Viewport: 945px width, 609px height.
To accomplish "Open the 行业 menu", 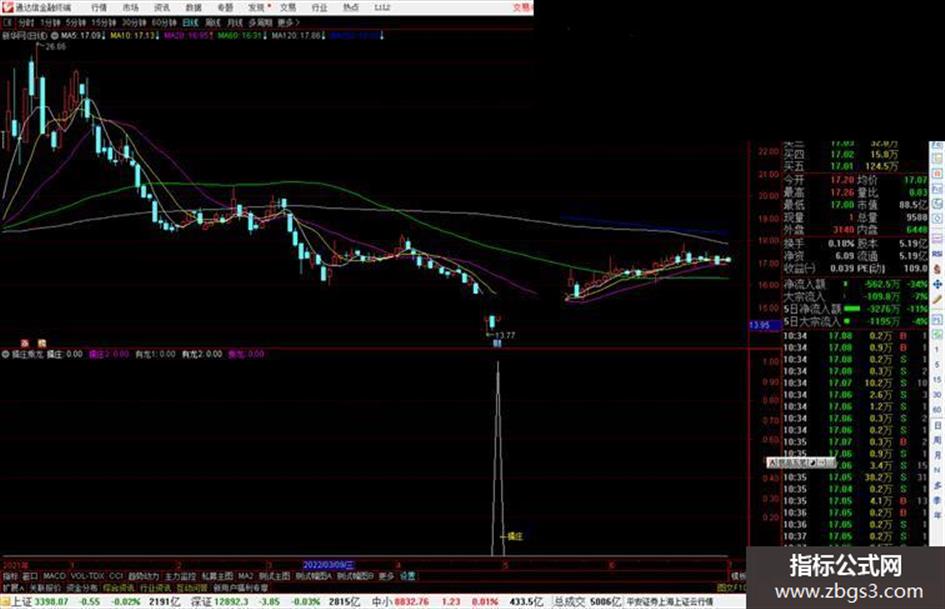I will point(319,8).
